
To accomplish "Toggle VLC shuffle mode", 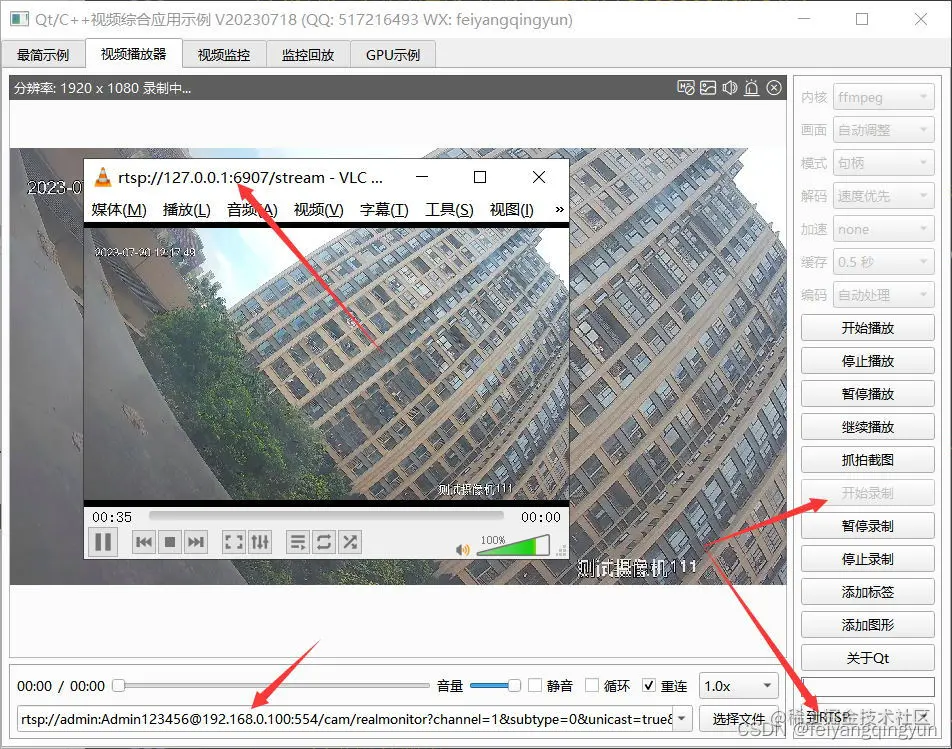I will 350,542.
